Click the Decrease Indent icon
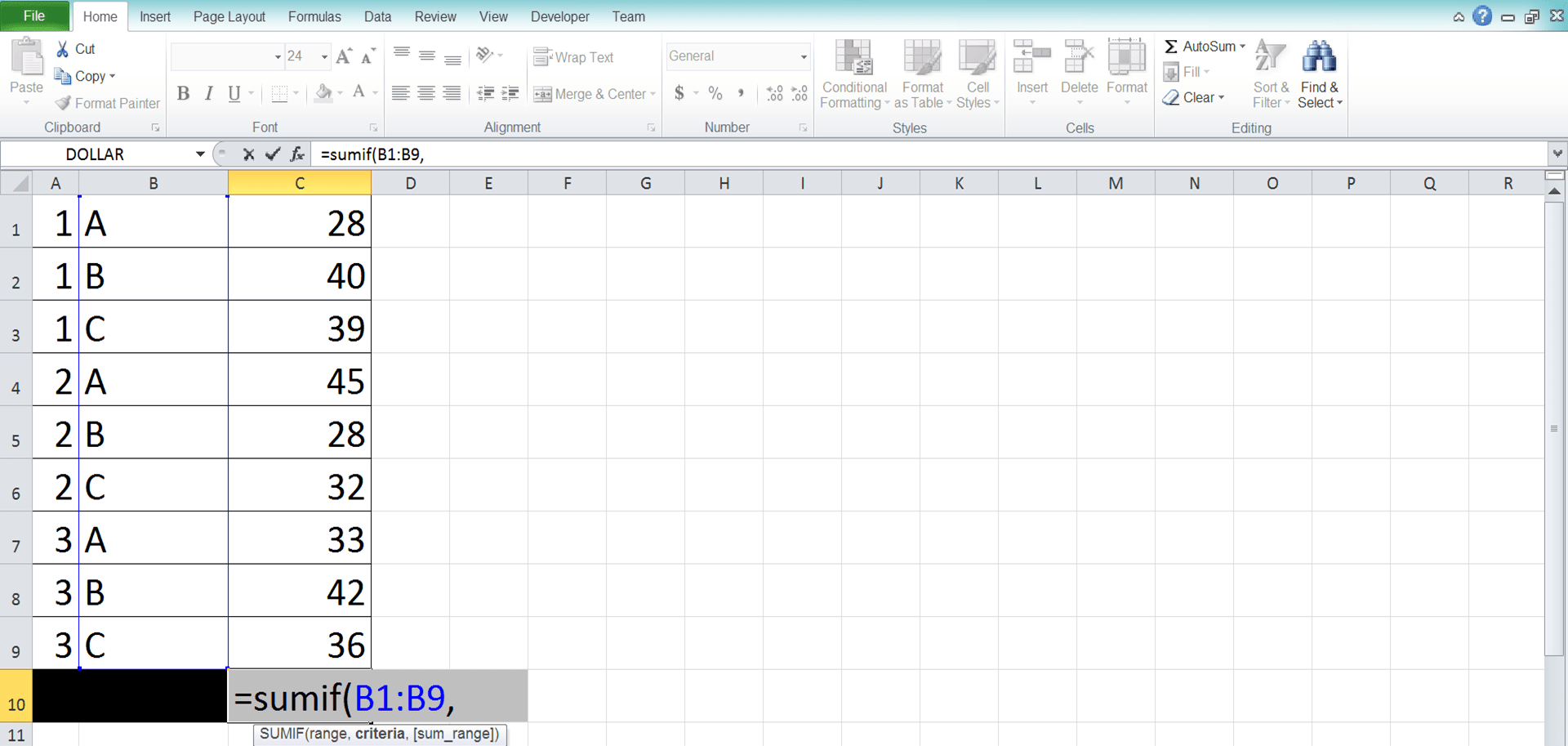1568x746 pixels. [485, 93]
